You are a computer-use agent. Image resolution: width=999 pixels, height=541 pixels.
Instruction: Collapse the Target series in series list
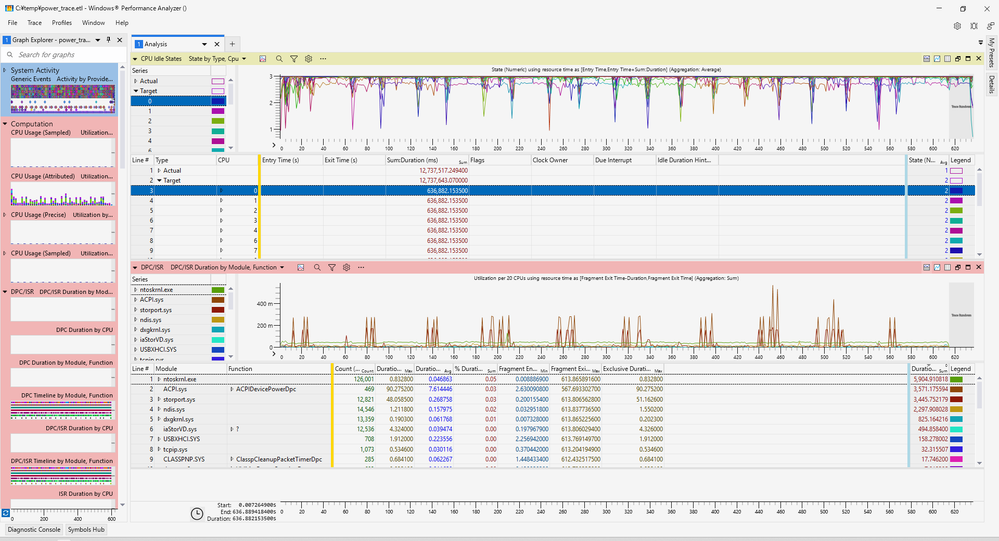[136, 91]
